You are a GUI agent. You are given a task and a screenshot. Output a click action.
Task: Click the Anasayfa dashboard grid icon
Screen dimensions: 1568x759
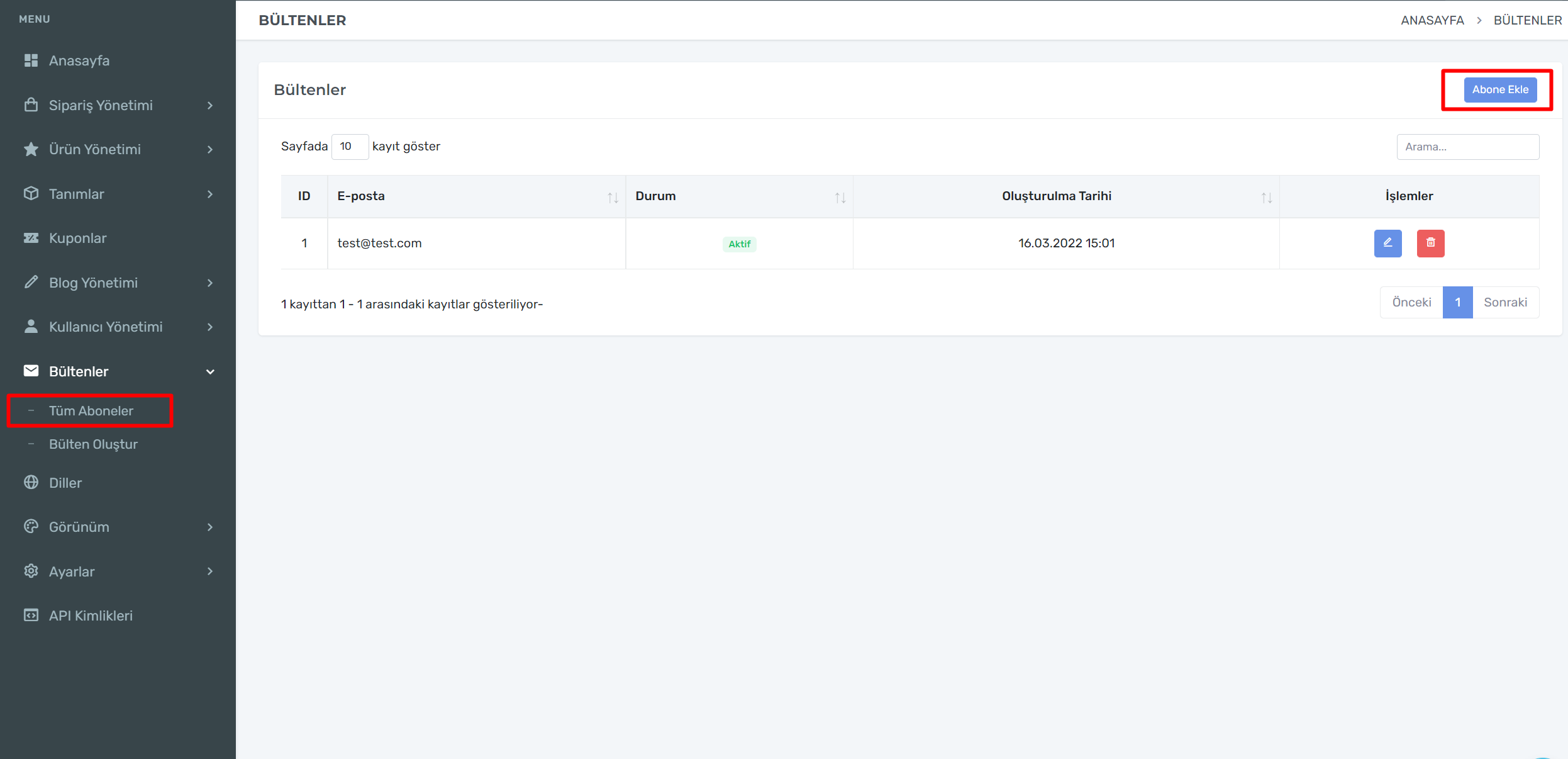click(x=31, y=60)
